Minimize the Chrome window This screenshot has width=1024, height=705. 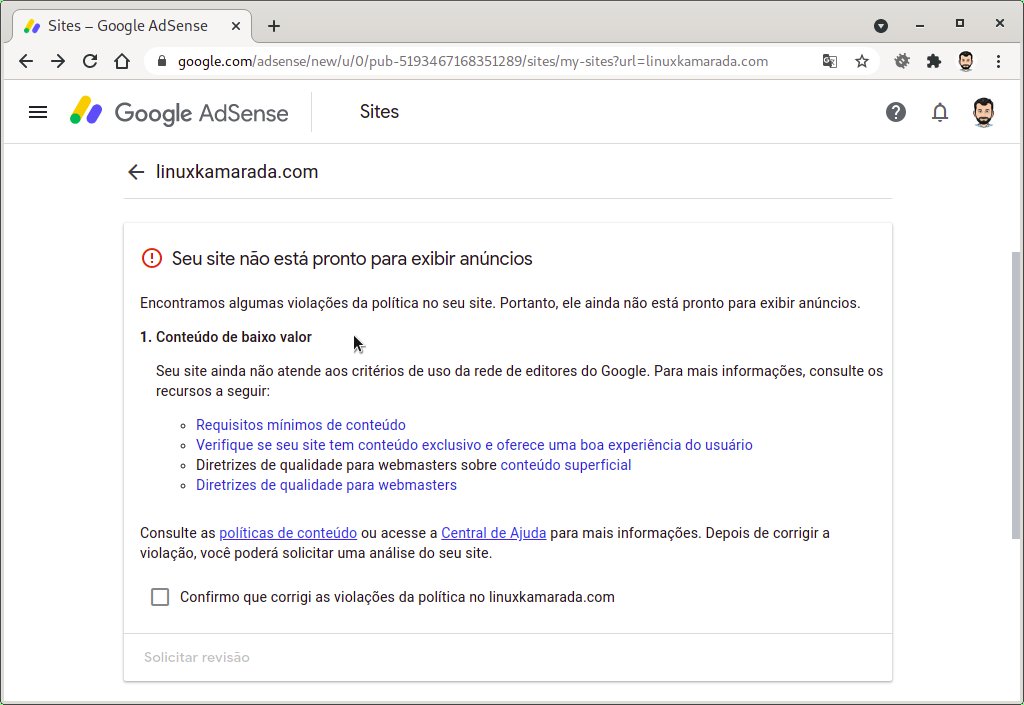(920, 26)
